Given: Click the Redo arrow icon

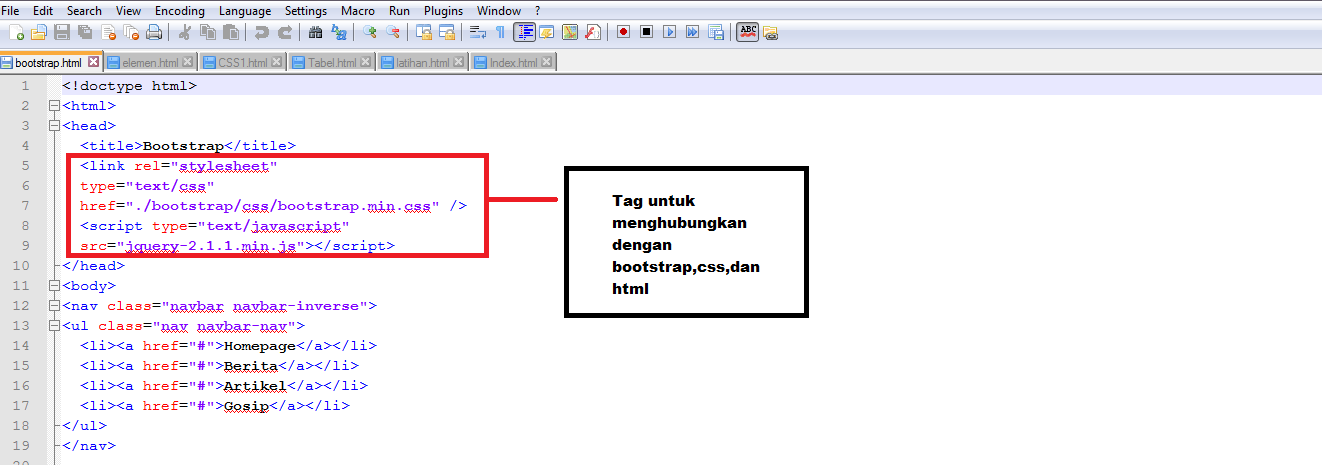Looking at the screenshot, I should (x=285, y=32).
